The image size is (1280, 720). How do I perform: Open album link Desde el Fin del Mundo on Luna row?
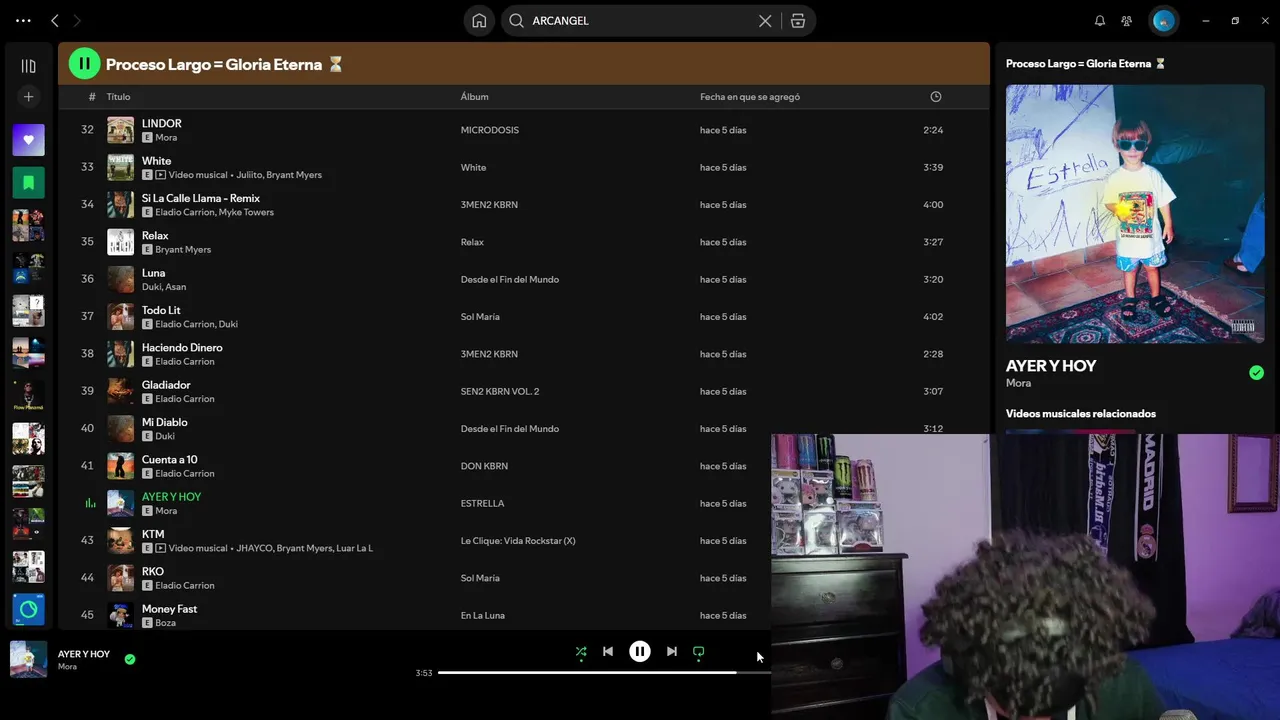click(x=510, y=279)
